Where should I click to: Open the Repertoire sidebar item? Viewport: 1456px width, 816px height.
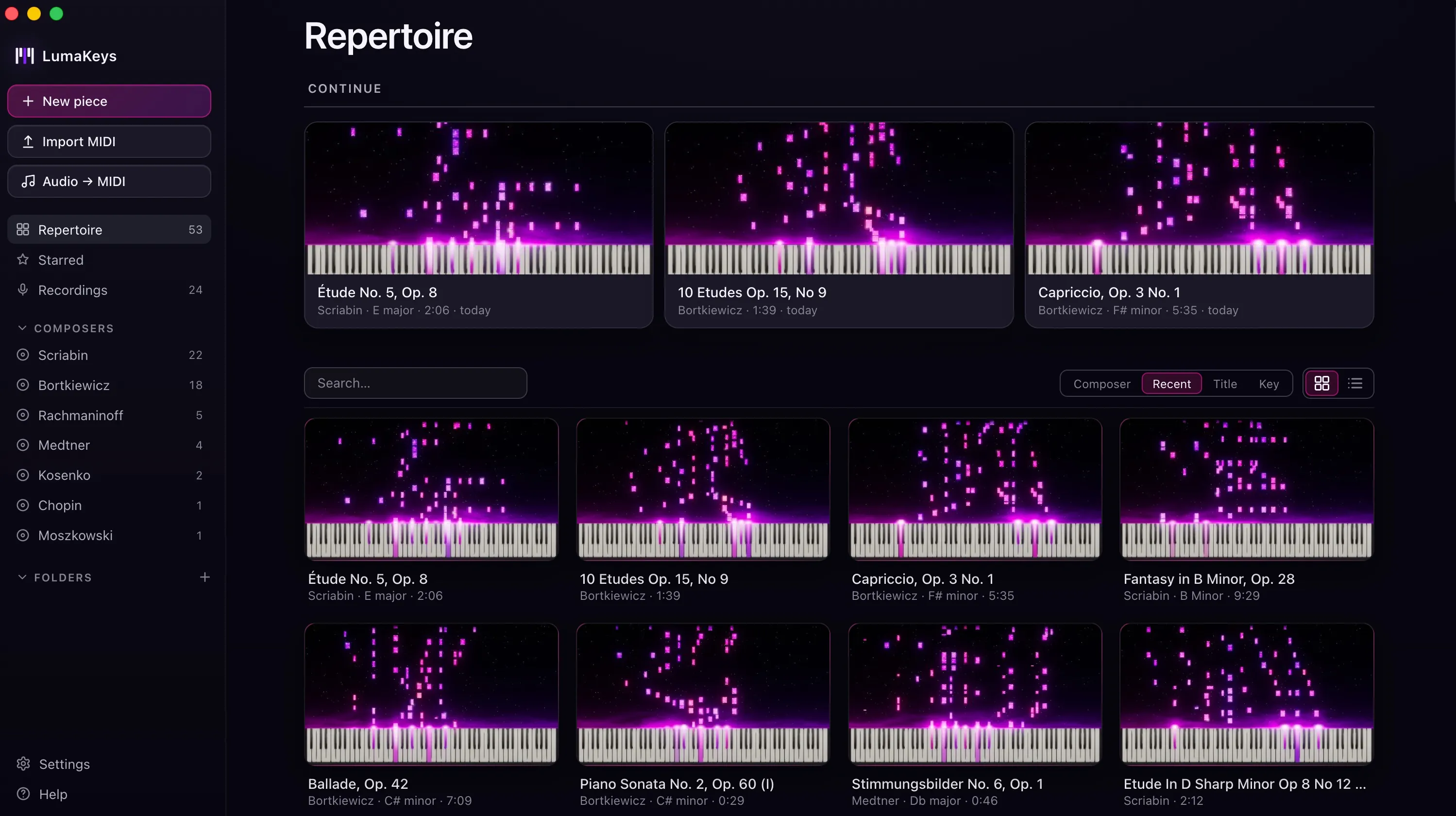pos(109,229)
